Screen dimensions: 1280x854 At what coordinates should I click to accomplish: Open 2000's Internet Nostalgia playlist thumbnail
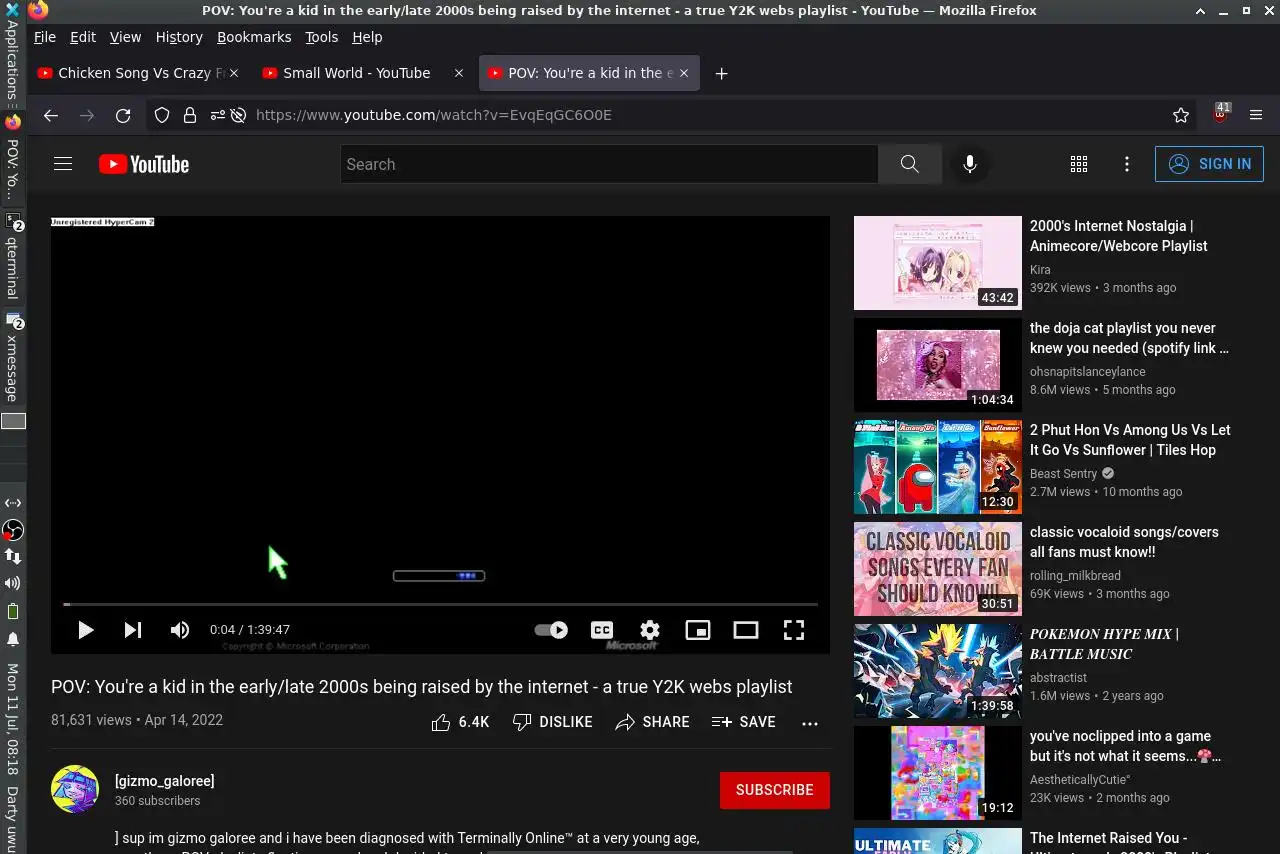938,263
